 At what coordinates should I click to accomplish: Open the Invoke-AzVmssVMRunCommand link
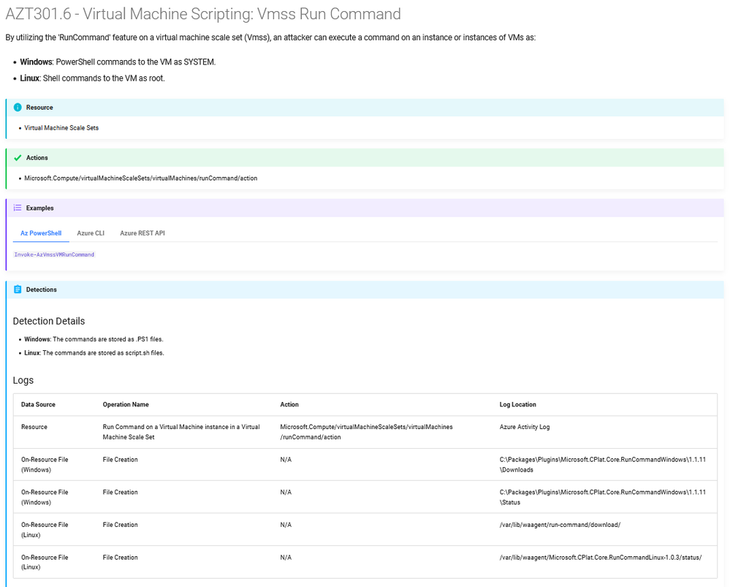pos(54,255)
